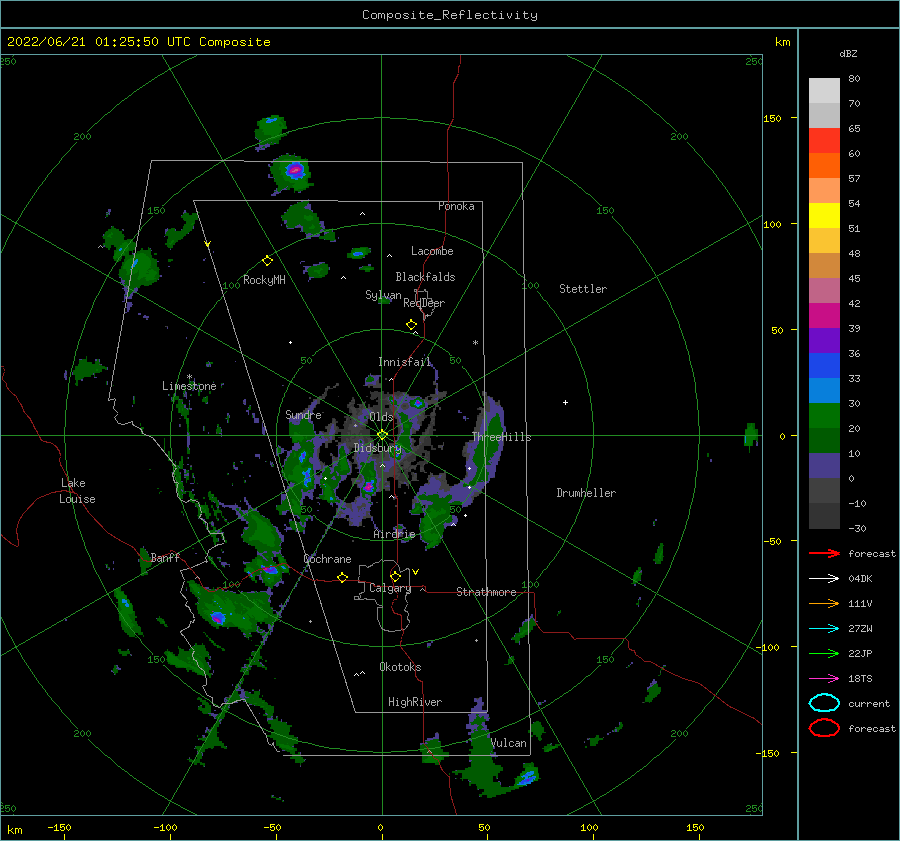Click the Lacombe town label
Screen dimensions: 900x841
click(x=432, y=251)
